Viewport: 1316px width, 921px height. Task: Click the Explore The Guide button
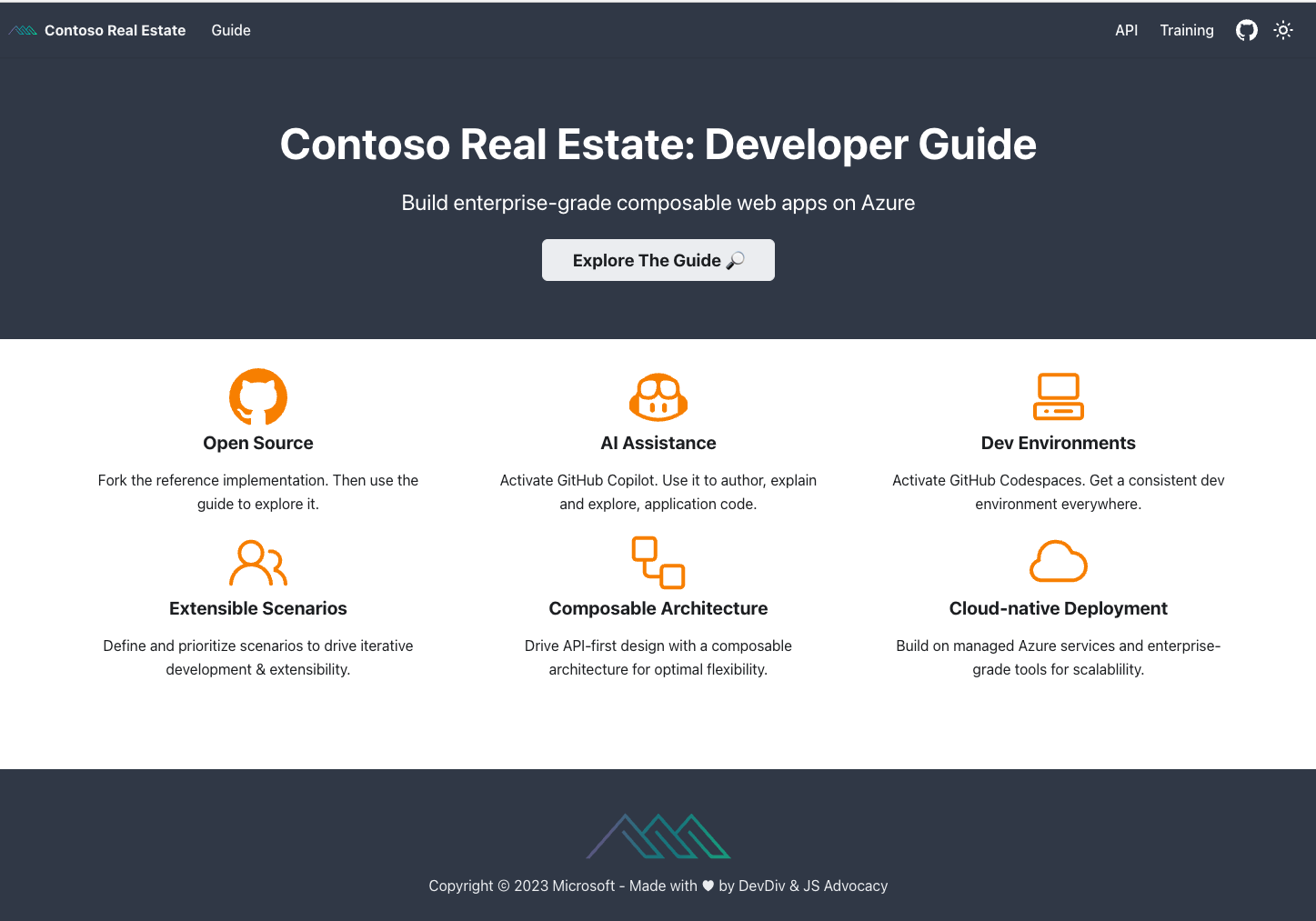coord(658,260)
